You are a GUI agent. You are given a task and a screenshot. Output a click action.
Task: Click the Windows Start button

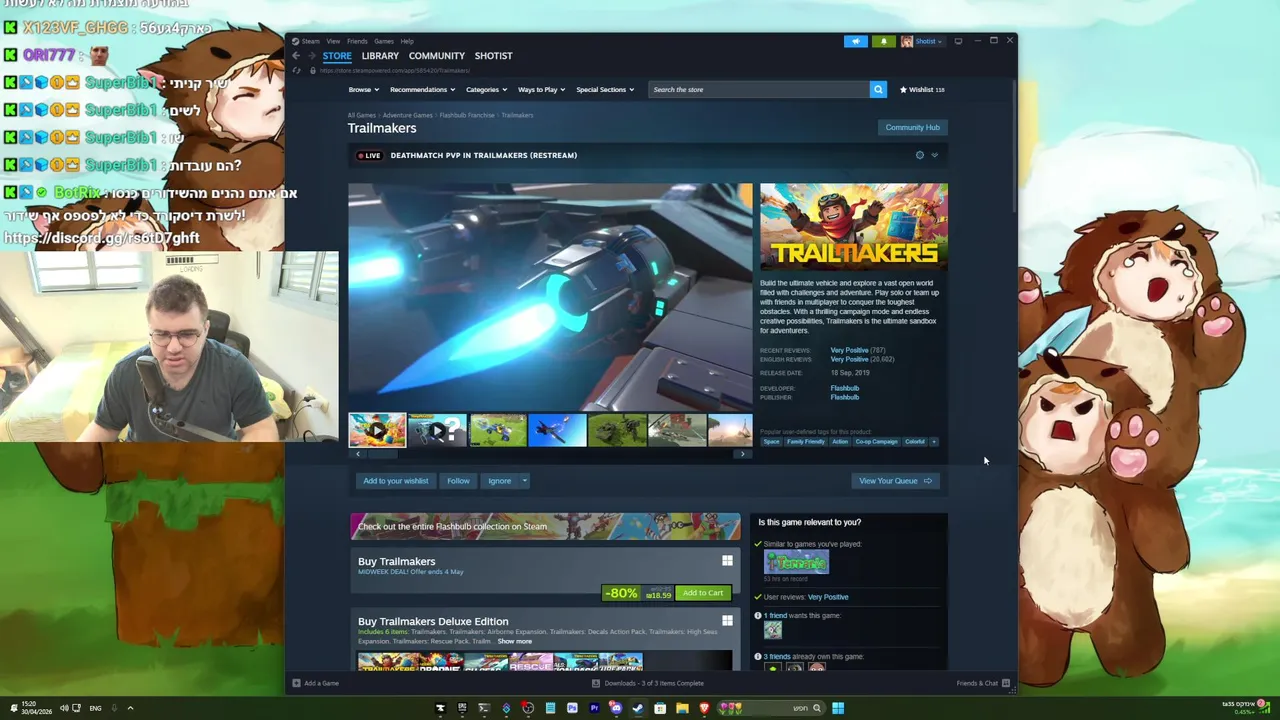coord(838,708)
